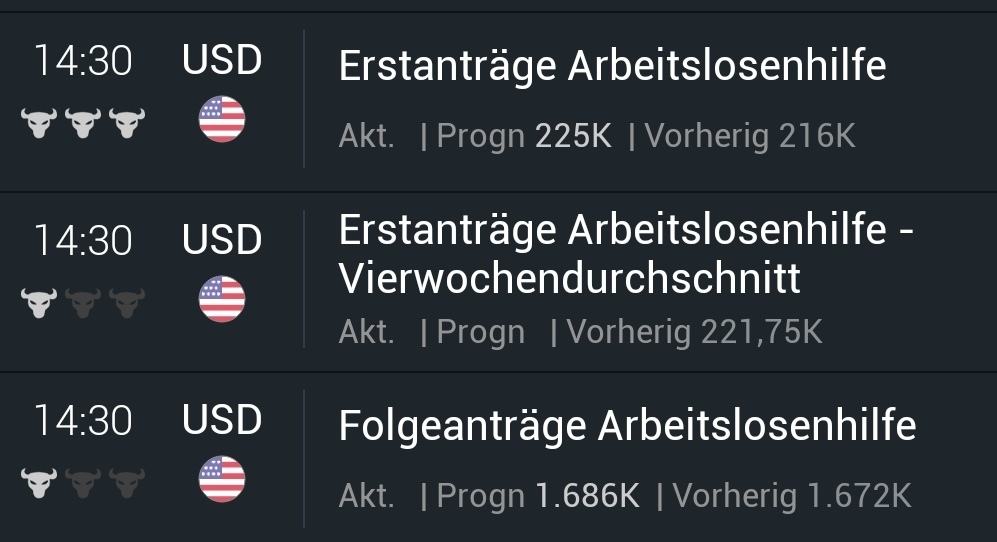Tap the leftmost bright bull in the Vierwochendurchschnitt row
The height and width of the screenshot is (542, 997).
[x=39, y=303]
